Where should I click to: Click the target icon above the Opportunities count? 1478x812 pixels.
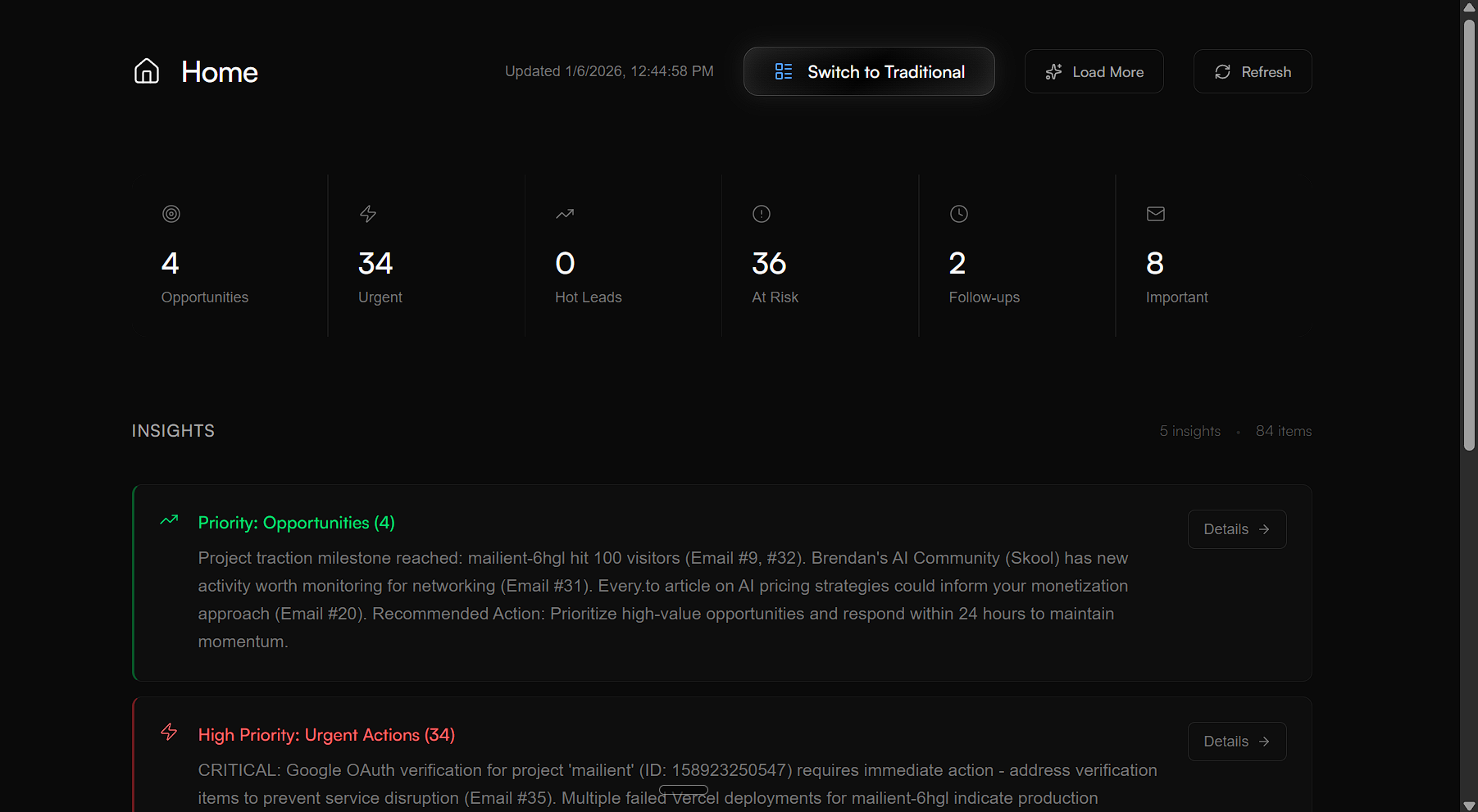[171, 214]
